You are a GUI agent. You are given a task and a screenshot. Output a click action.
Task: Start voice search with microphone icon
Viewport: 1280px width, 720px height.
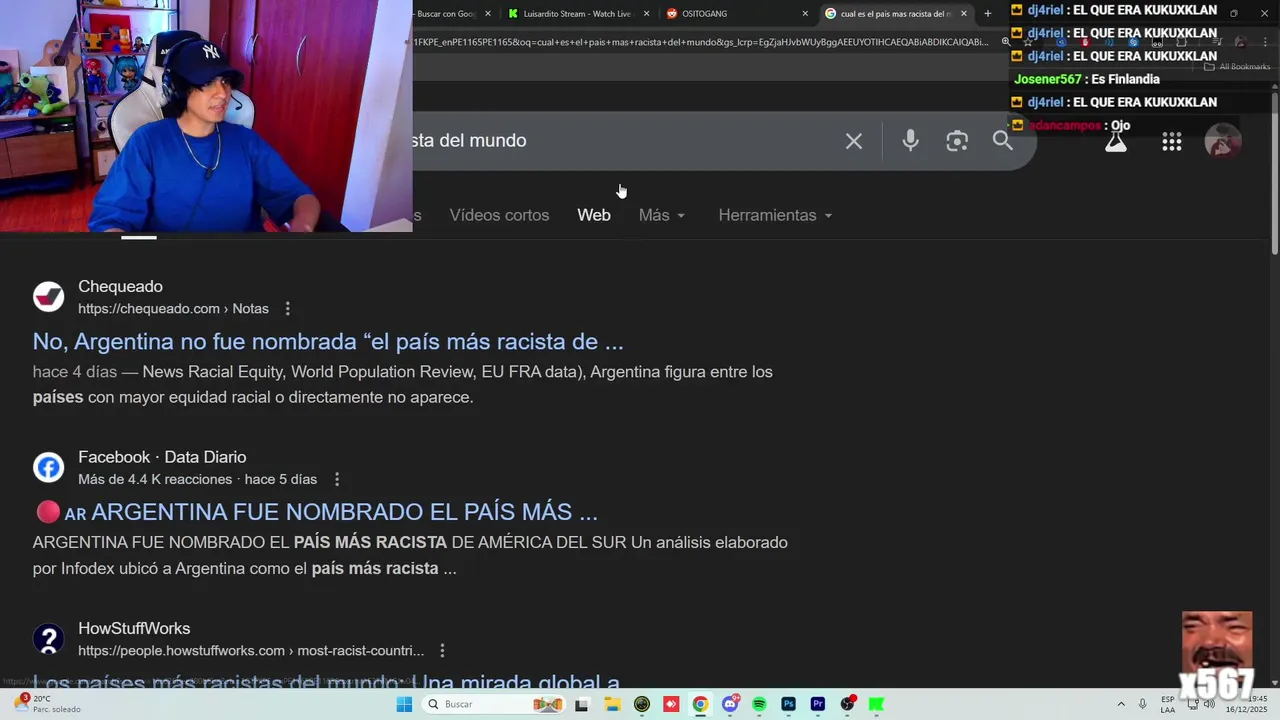coord(910,141)
